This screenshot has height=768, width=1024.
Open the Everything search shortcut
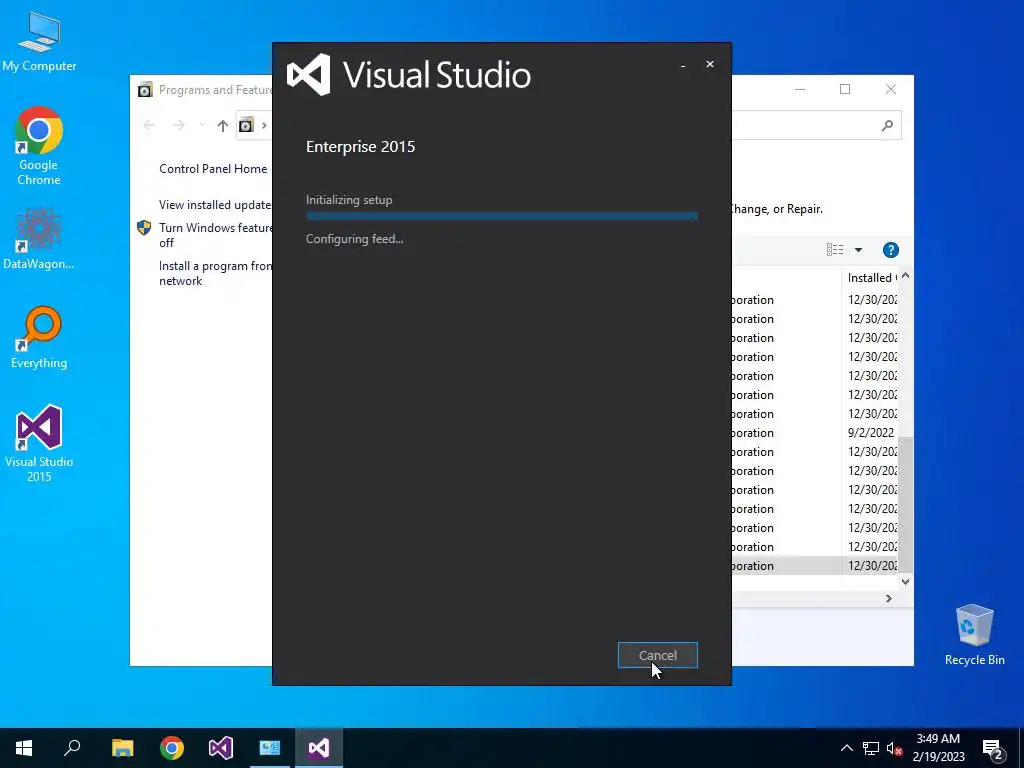[x=39, y=338]
